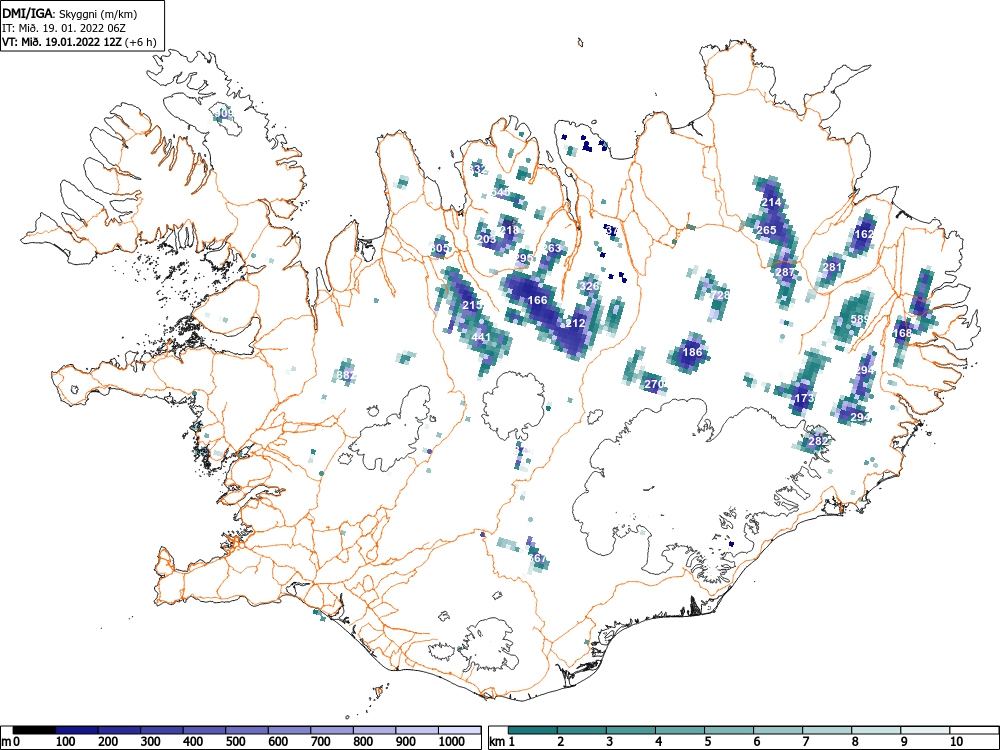Pick the dark navy 100–200 m legend swatch
Screen dimensions: 1000x750
(x=77, y=730)
